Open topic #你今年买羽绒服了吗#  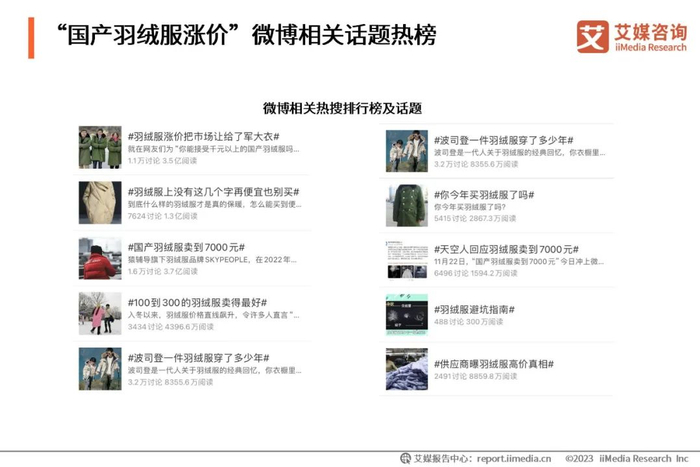[x=484, y=195]
